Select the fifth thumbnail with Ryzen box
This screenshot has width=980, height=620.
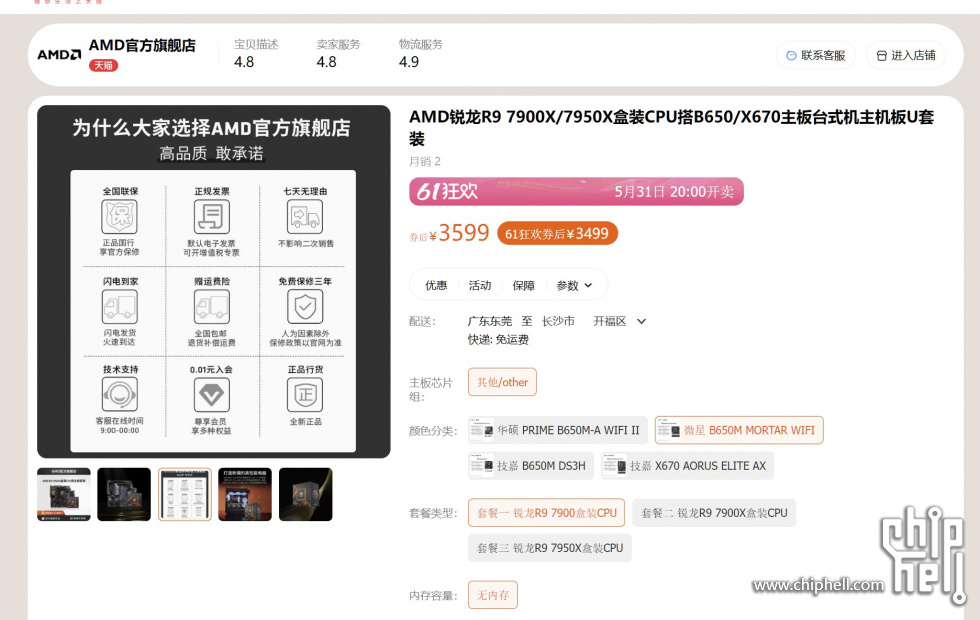(x=306, y=494)
